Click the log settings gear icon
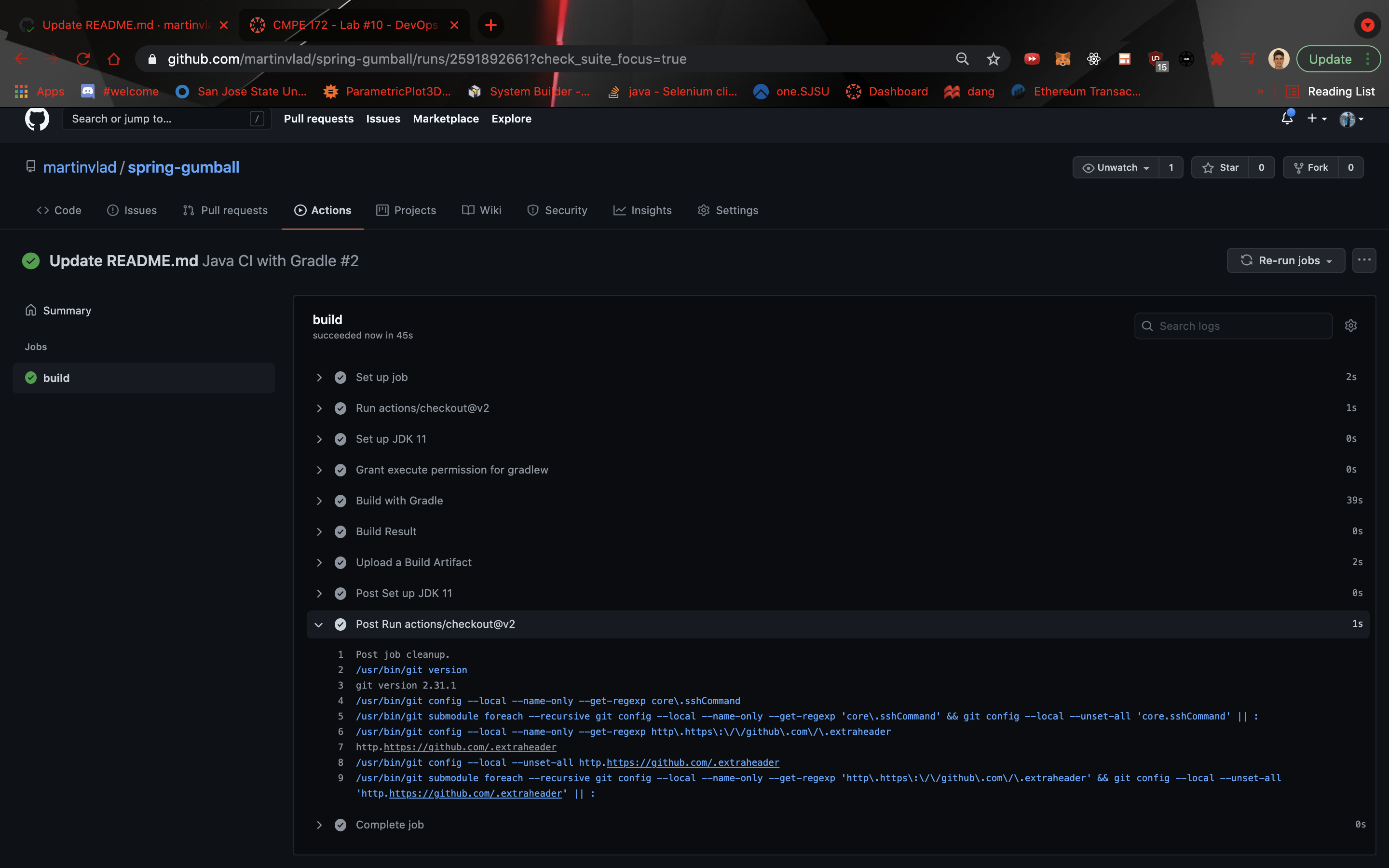Image resolution: width=1389 pixels, height=868 pixels. click(1350, 325)
